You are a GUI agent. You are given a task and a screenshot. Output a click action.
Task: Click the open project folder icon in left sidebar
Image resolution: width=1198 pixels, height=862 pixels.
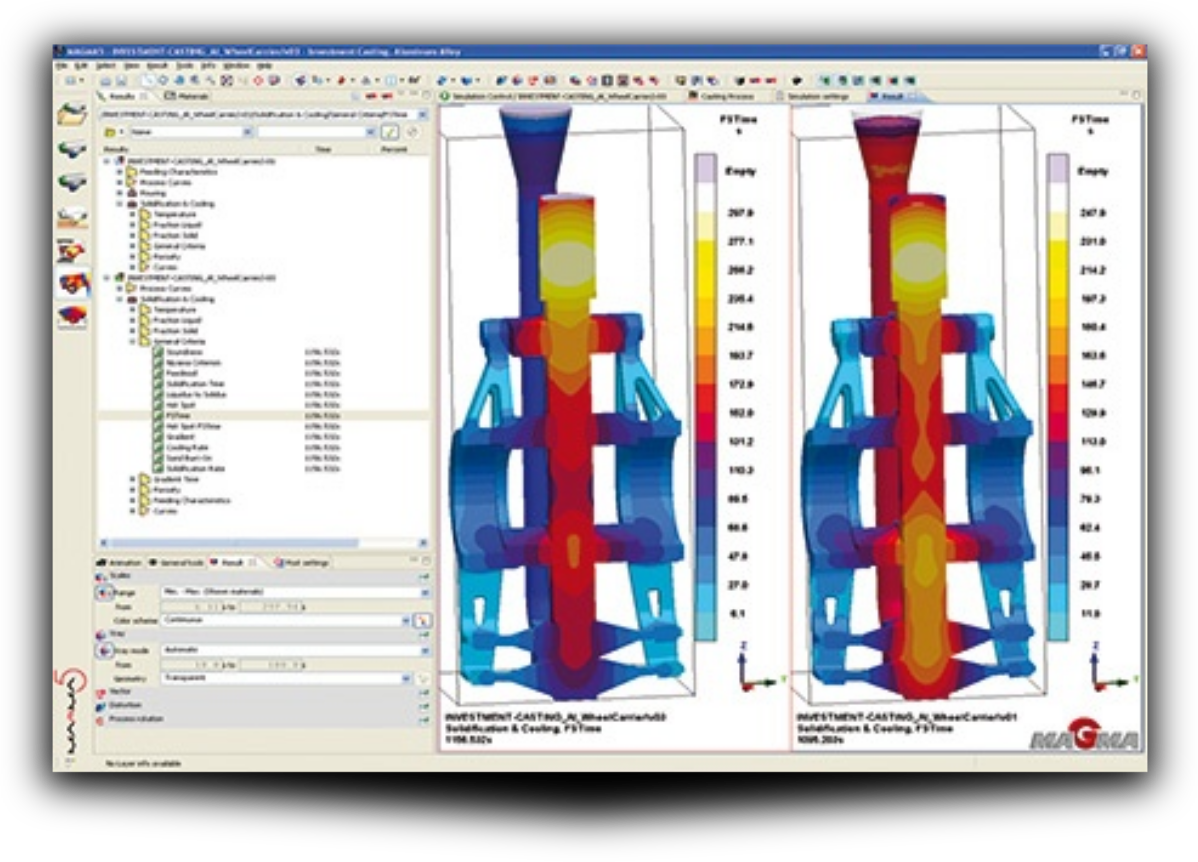click(x=72, y=114)
